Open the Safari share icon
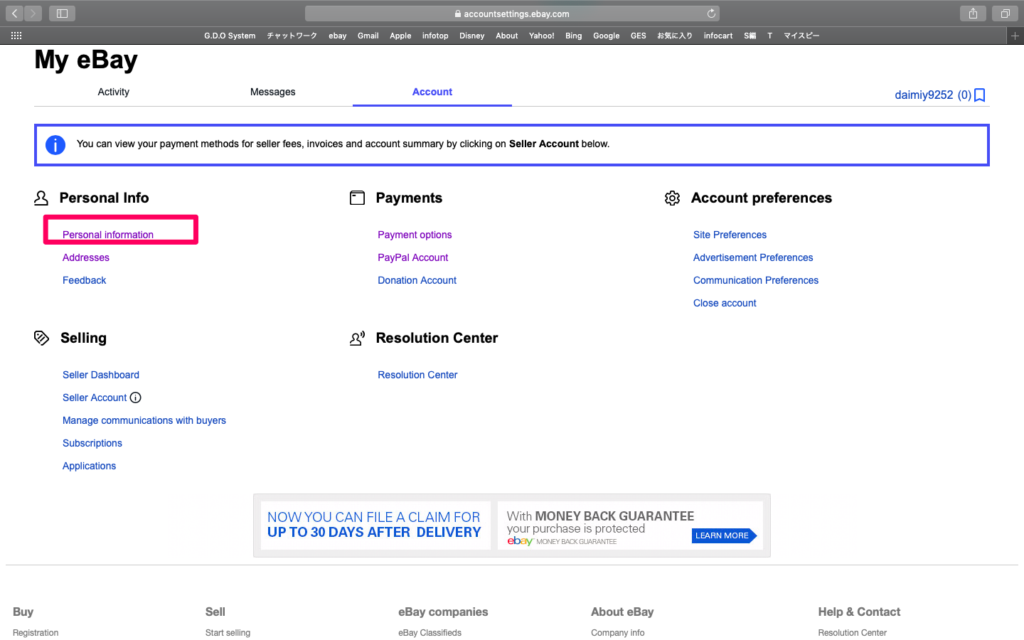This screenshot has height=640, width=1024. pyautogui.click(x=972, y=13)
